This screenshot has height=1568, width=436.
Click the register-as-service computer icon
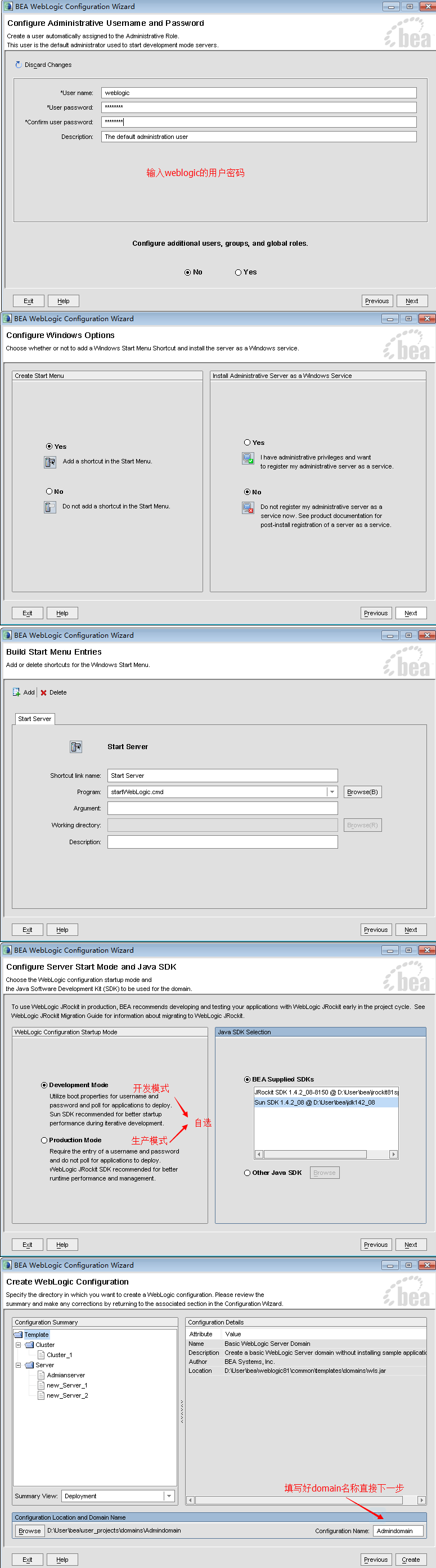[x=248, y=459]
